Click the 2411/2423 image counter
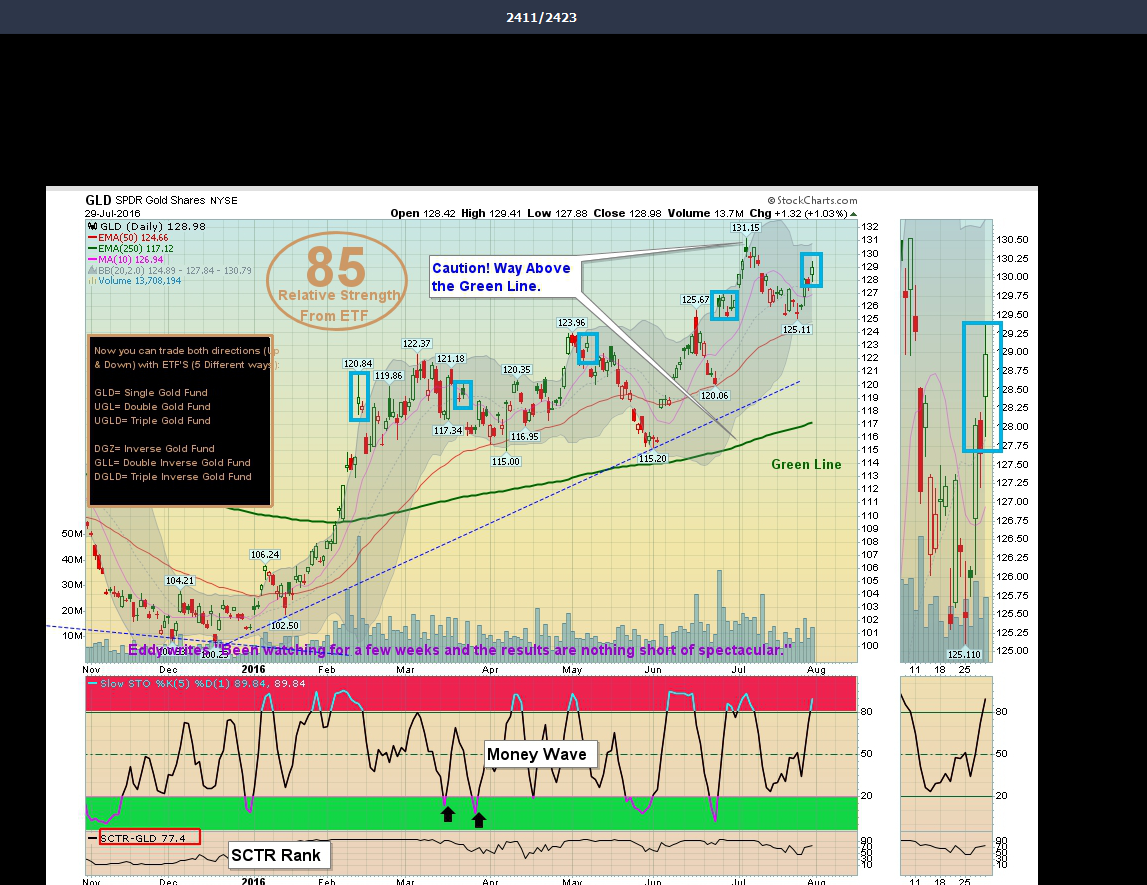Image resolution: width=1147 pixels, height=885 pixels. [x=541, y=18]
